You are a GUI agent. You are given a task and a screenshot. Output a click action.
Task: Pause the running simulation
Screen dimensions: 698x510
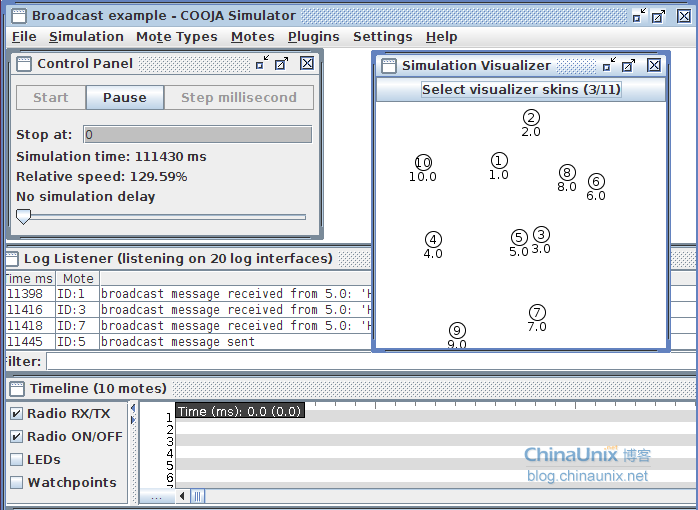[125, 98]
